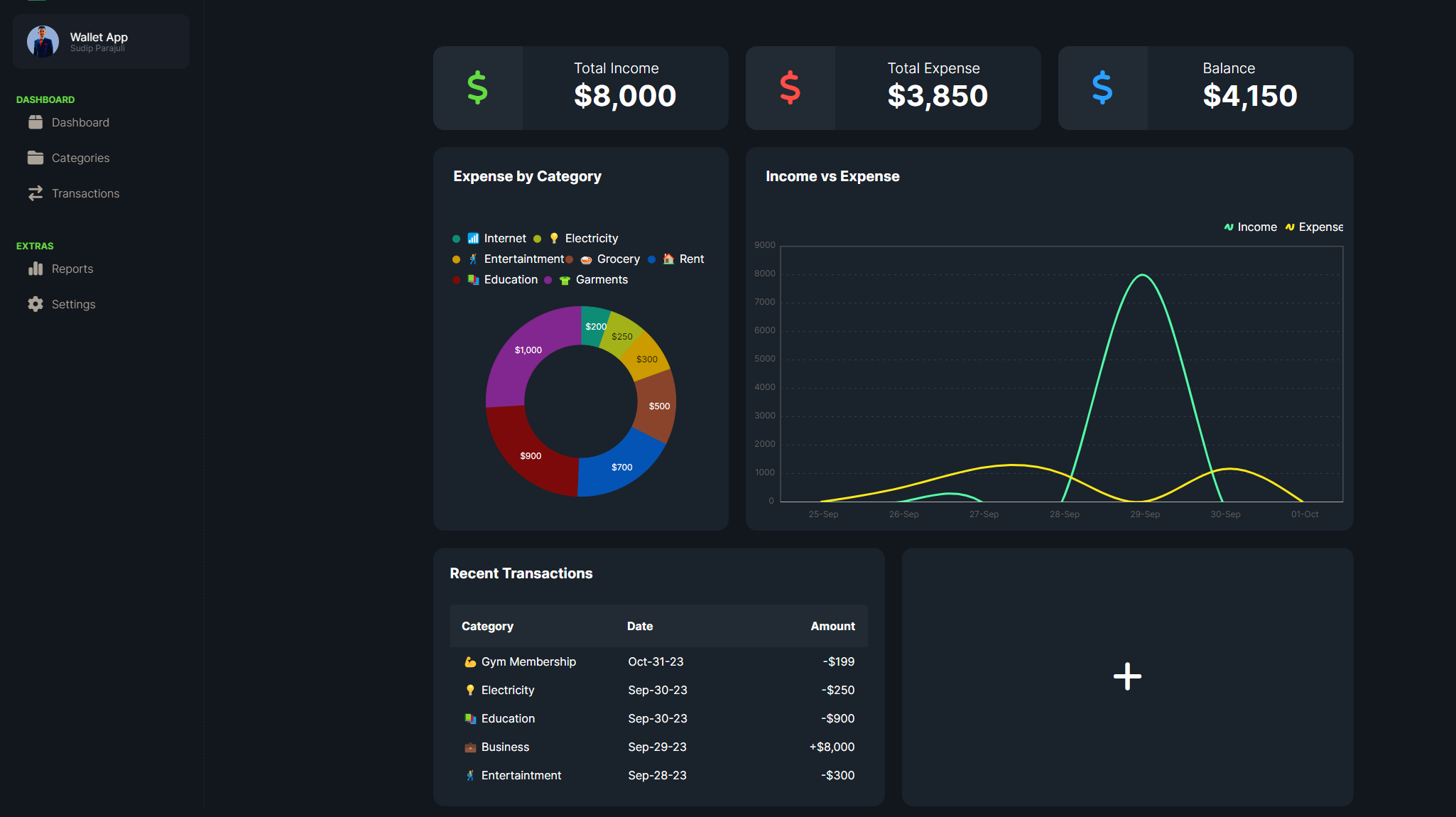Toggle Grocery in the Expense by Category legend

[x=609, y=259]
